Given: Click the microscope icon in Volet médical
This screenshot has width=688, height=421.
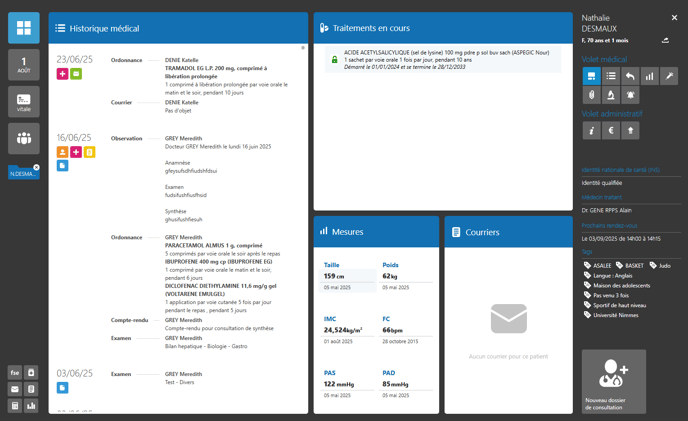Looking at the screenshot, I should 611,95.
